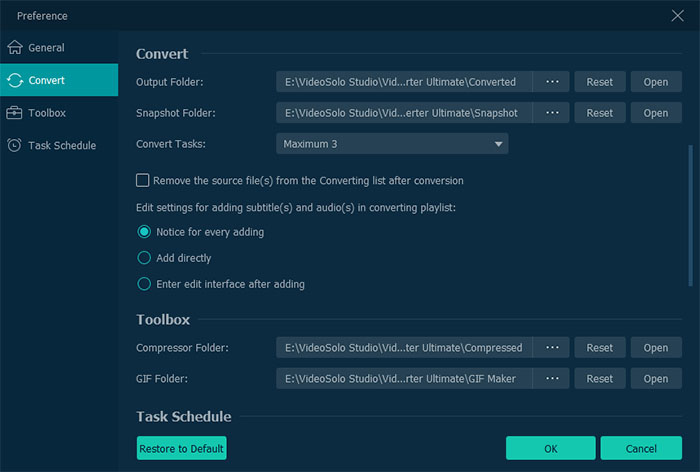
Task: Open the Snapshot Folder location
Action: click(656, 113)
